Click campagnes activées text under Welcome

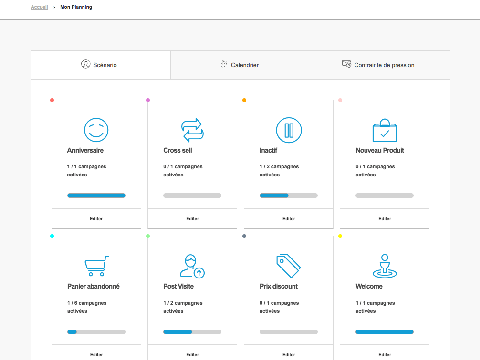(375, 307)
